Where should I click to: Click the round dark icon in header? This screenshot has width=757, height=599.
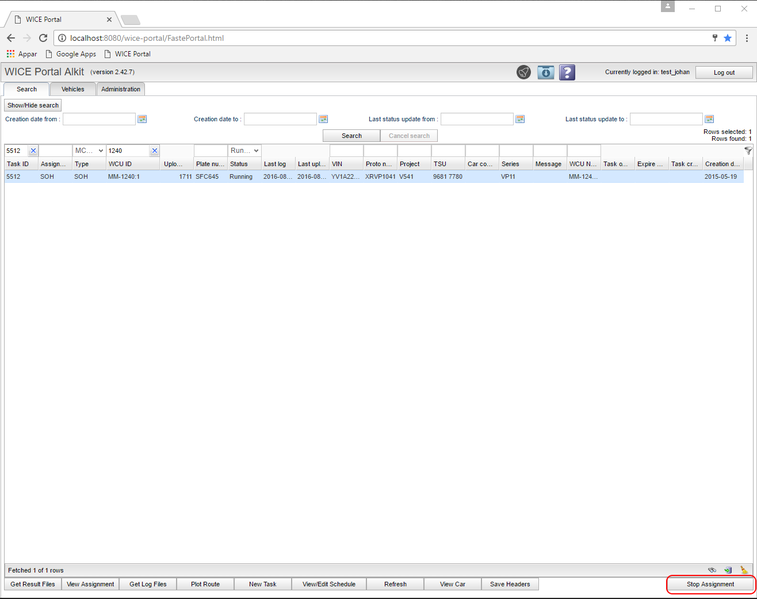(x=523, y=72)
